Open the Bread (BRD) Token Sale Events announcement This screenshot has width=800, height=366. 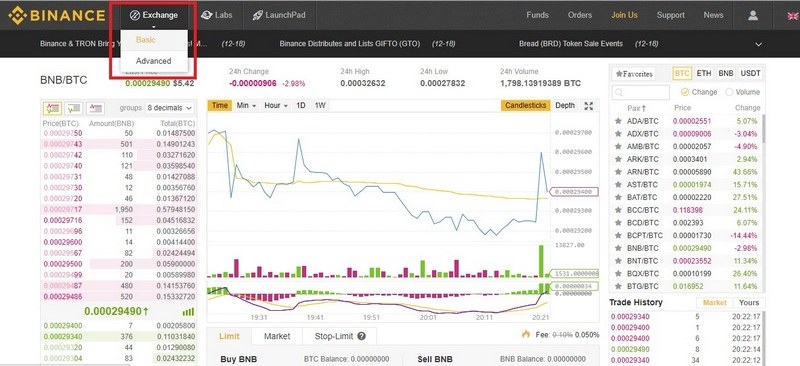tap(571, 44)
